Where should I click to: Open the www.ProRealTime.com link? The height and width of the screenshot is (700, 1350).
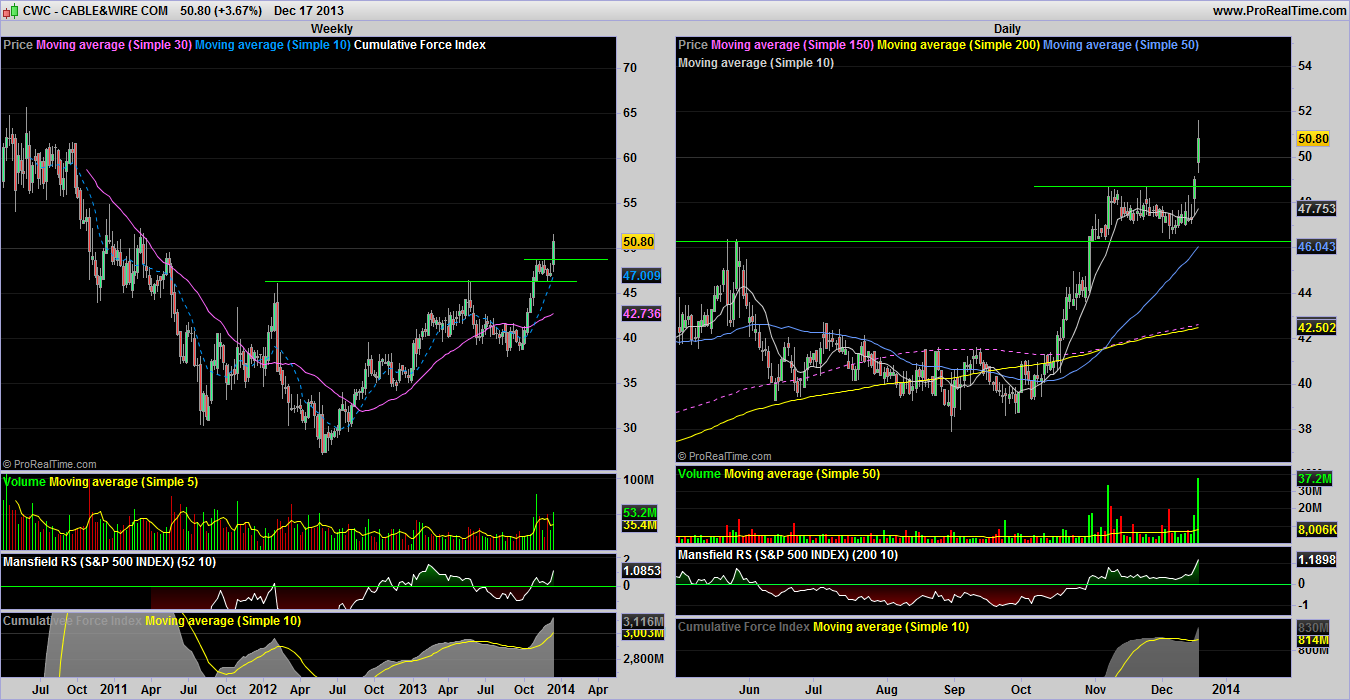tap(1279, 11)
